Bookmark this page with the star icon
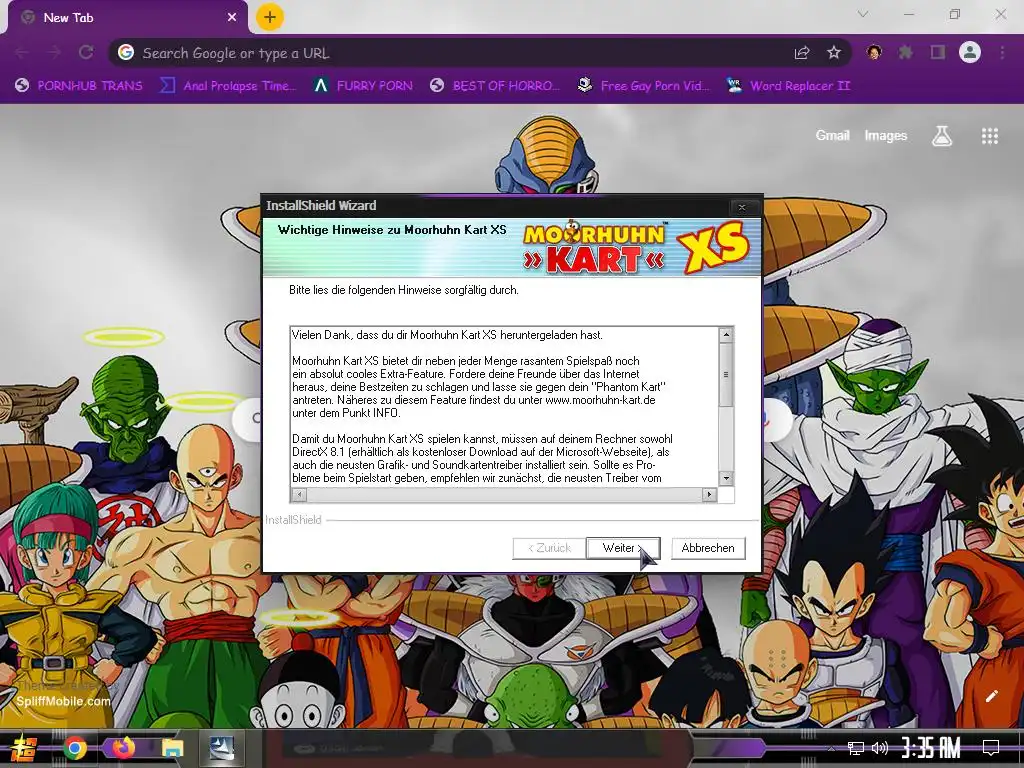This screenshot has height=768, width=1024. [x=834, y=53]
